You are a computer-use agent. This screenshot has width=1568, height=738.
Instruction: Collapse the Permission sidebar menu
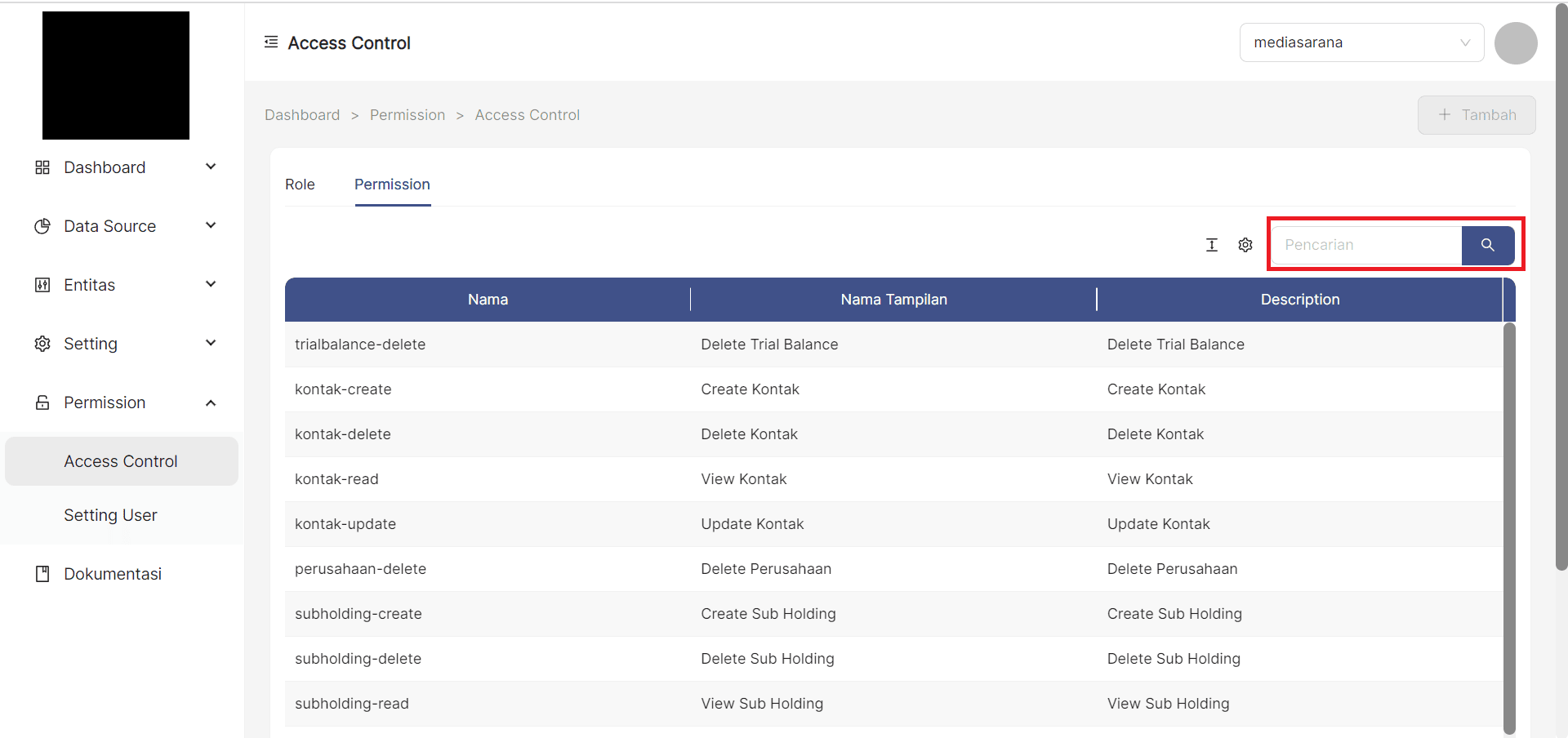211,402
